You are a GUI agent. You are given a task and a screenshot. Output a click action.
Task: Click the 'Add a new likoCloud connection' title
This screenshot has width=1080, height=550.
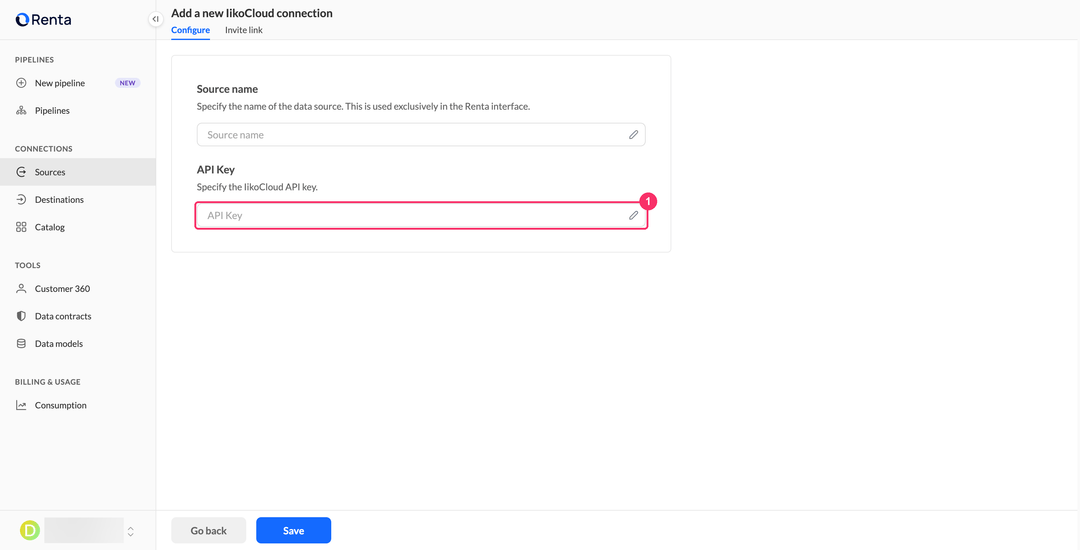click(x=251, y=13)
